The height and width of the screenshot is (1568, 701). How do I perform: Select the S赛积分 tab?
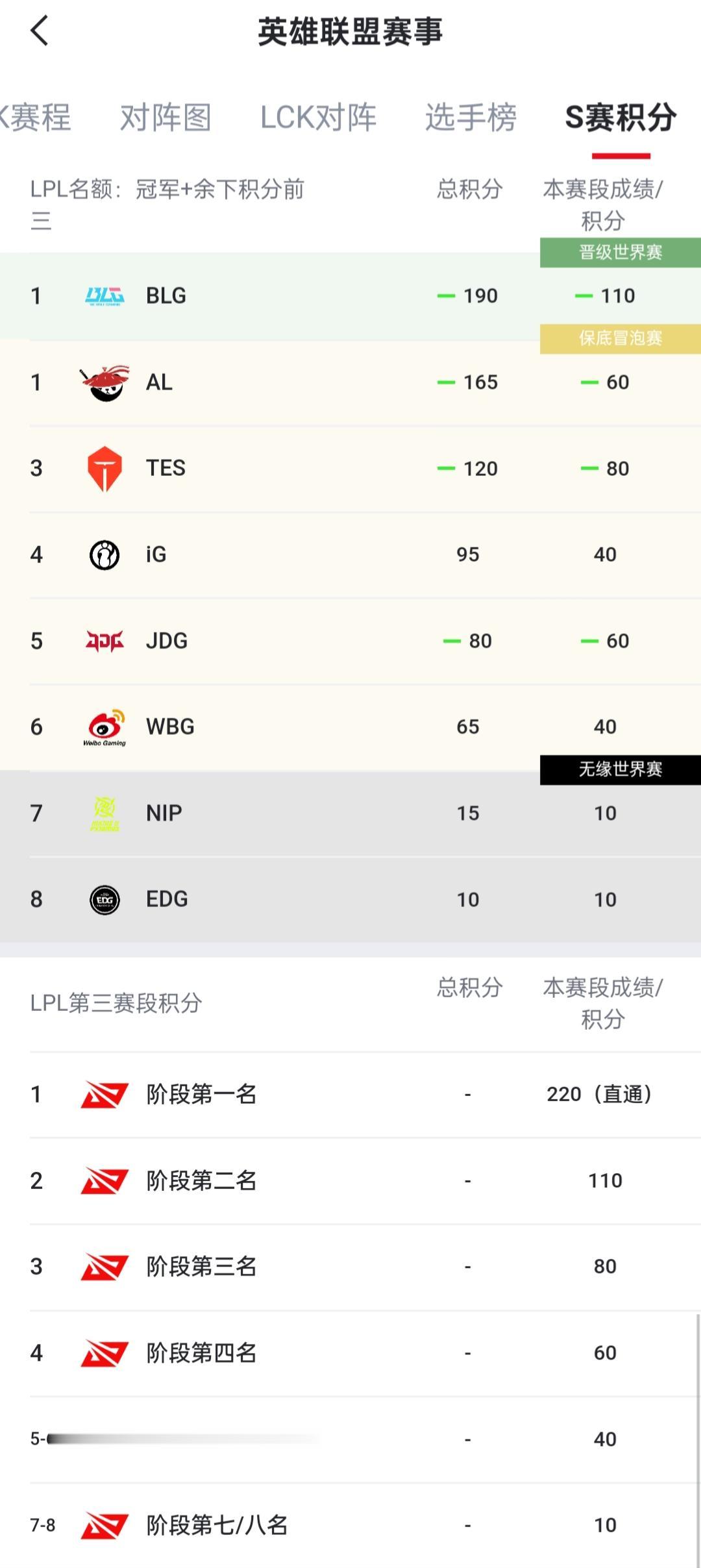621,118
